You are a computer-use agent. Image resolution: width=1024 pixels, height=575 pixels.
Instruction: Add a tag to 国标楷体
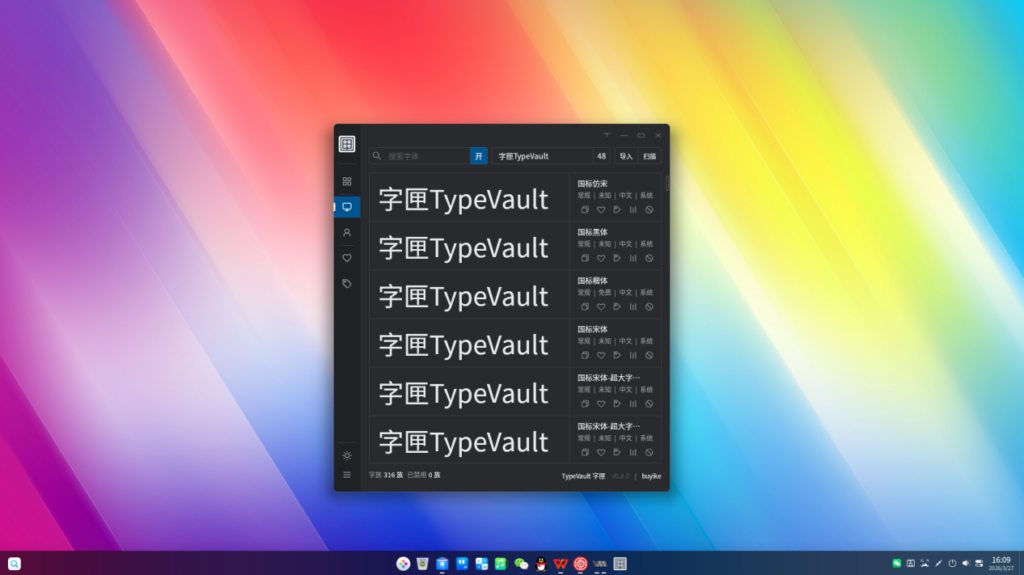pos(616,306)
